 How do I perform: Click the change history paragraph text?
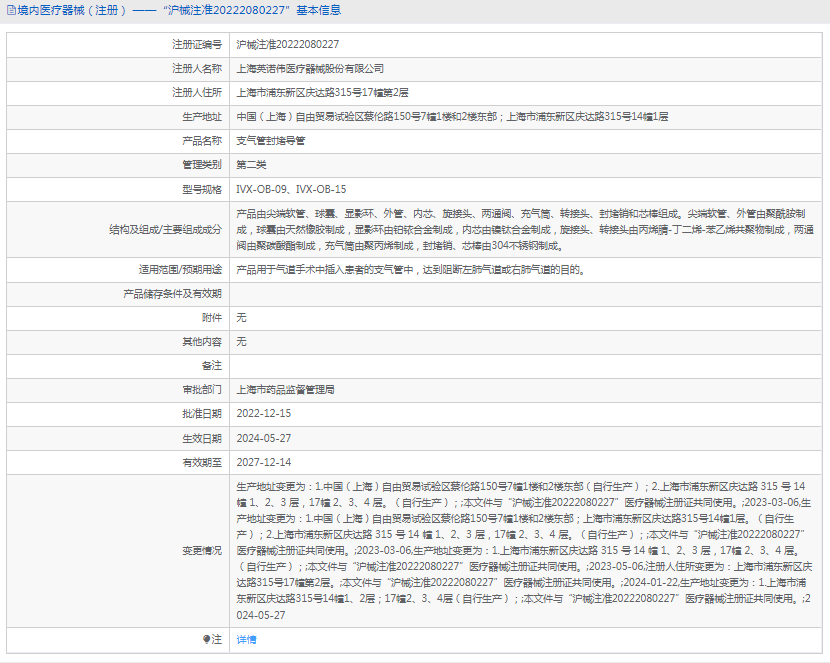coord(524,551)
